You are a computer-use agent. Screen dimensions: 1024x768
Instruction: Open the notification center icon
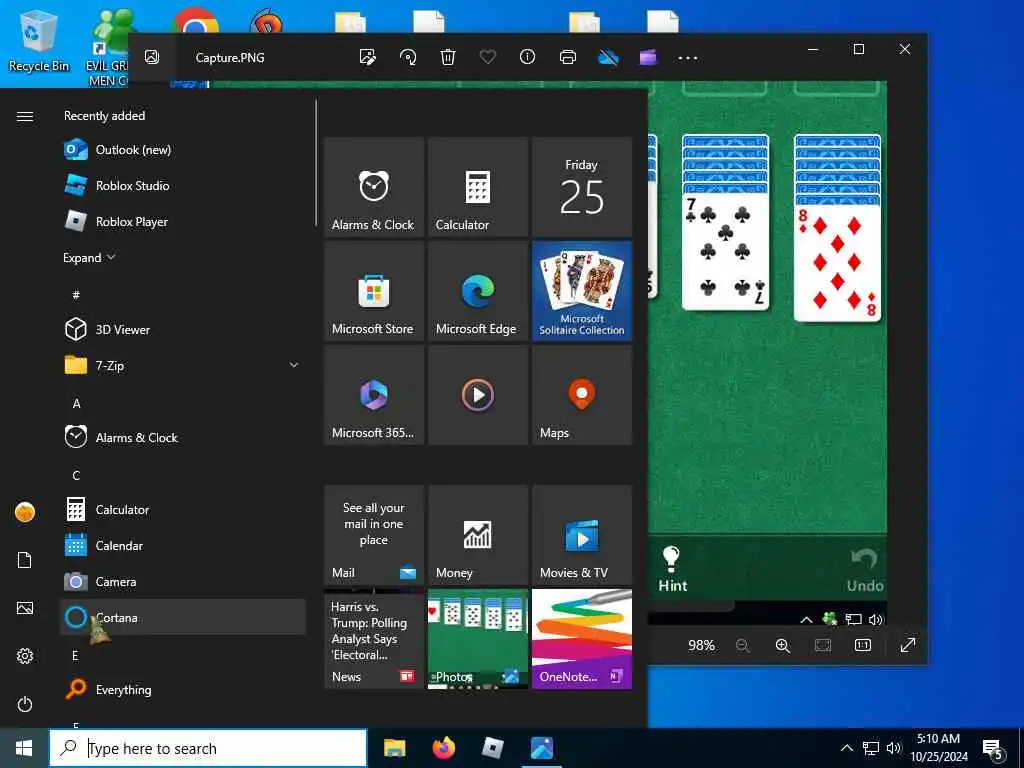993,749
